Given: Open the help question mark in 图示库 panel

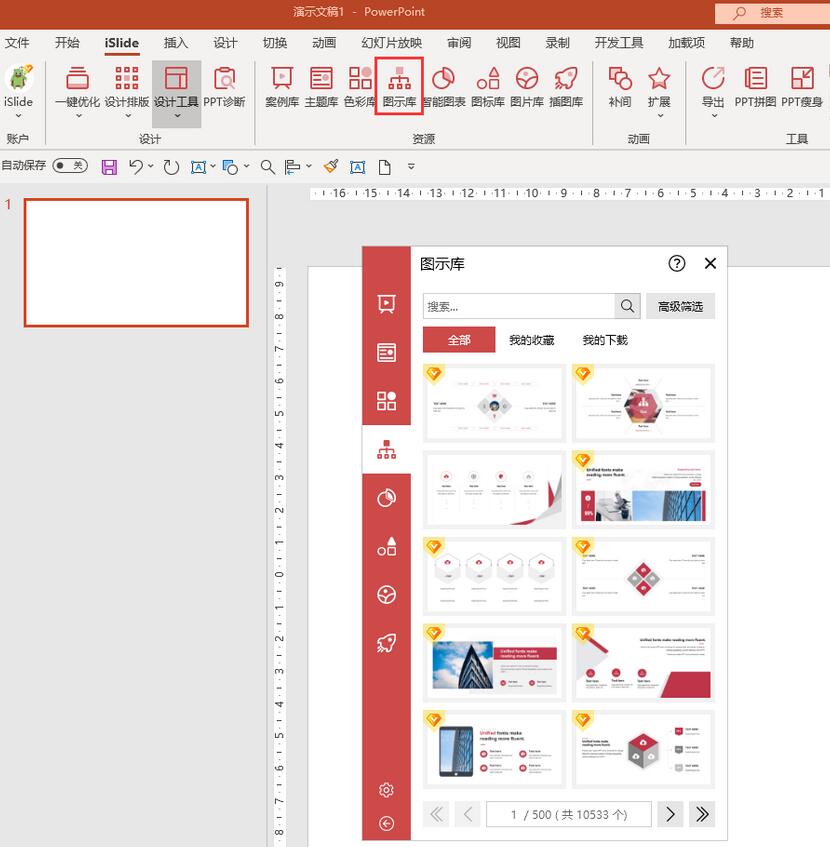Looking at the screenshot, I should [x=677, y=263].
